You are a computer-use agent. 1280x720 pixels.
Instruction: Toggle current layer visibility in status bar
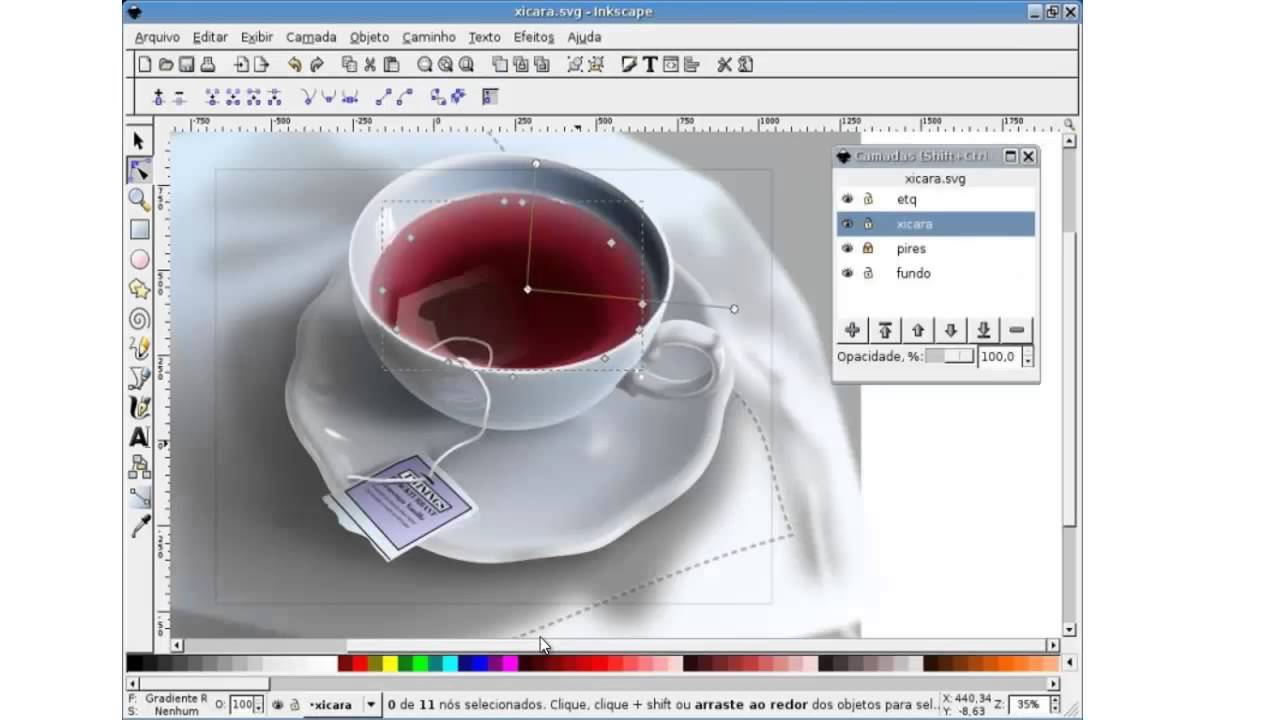point(278,705)
